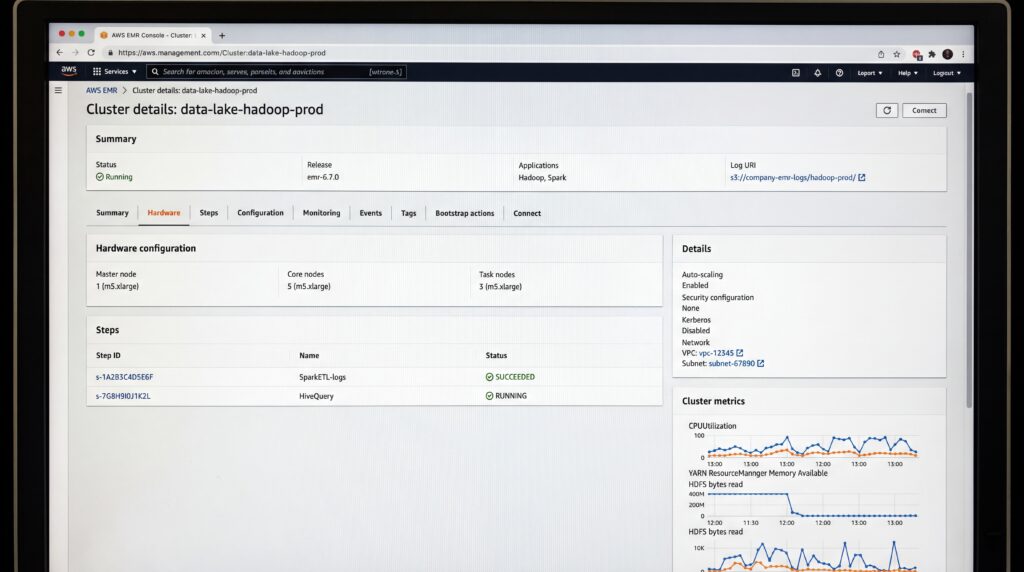
Task: Open step s-1A2B3C4D5E6F link
Action: click(x=124, y=377)
